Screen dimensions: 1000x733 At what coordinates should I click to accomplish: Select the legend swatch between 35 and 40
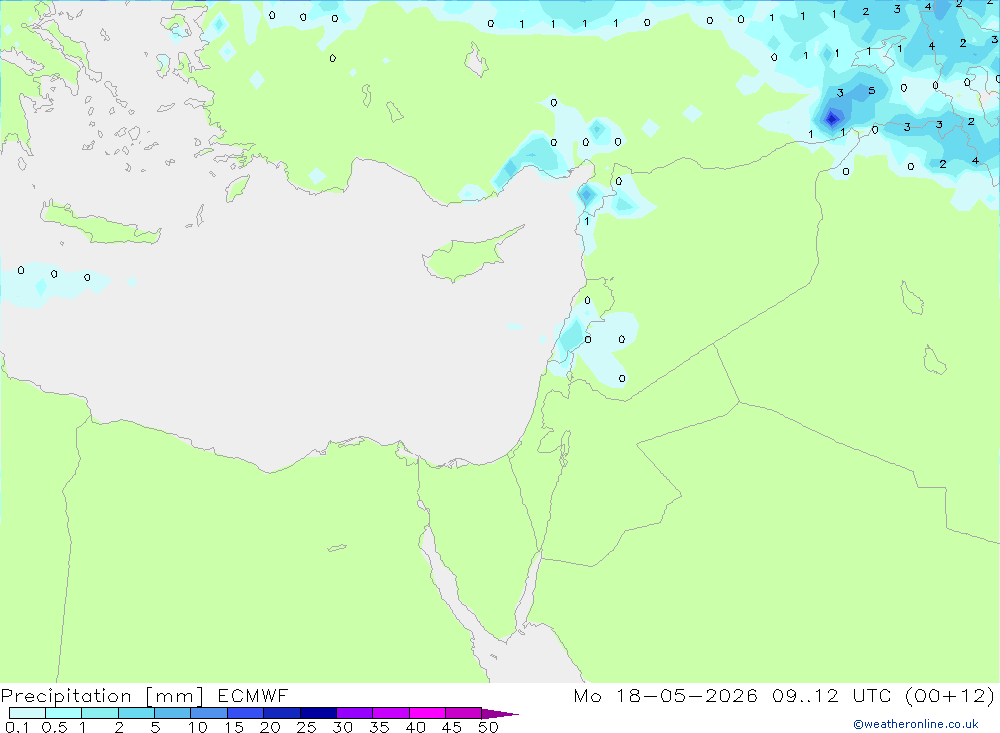391,713
